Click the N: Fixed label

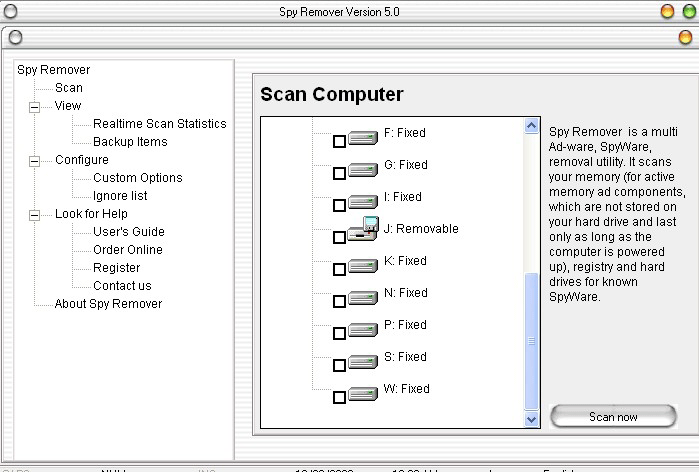pos(406,293)
